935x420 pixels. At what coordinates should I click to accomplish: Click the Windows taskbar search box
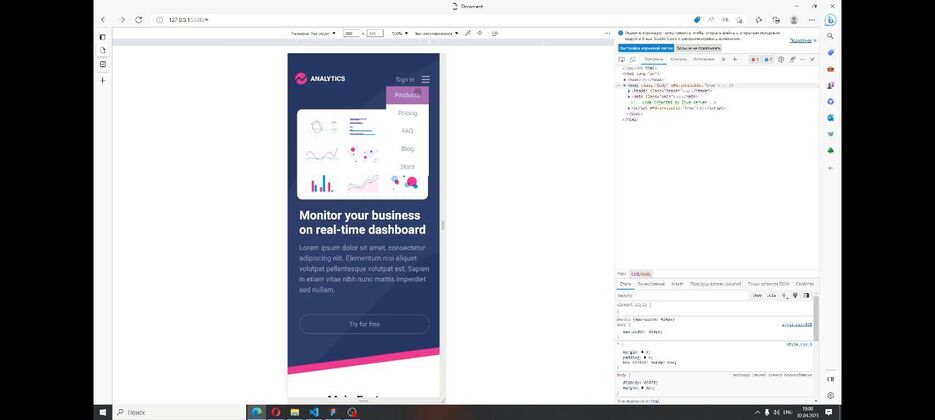click(179, 412)
